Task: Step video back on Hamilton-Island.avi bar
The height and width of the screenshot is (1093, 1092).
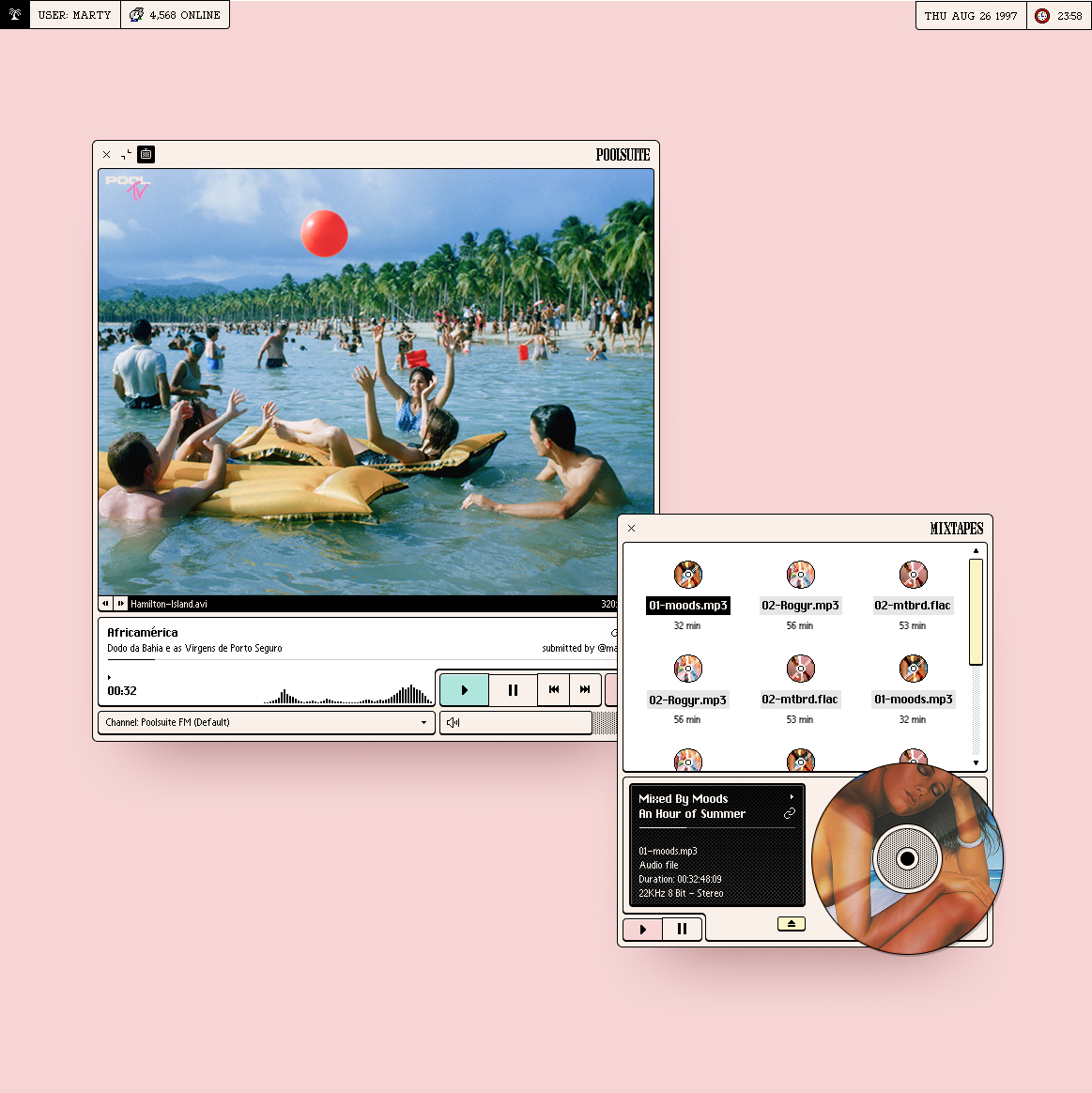Action: [x=106, y=604]
